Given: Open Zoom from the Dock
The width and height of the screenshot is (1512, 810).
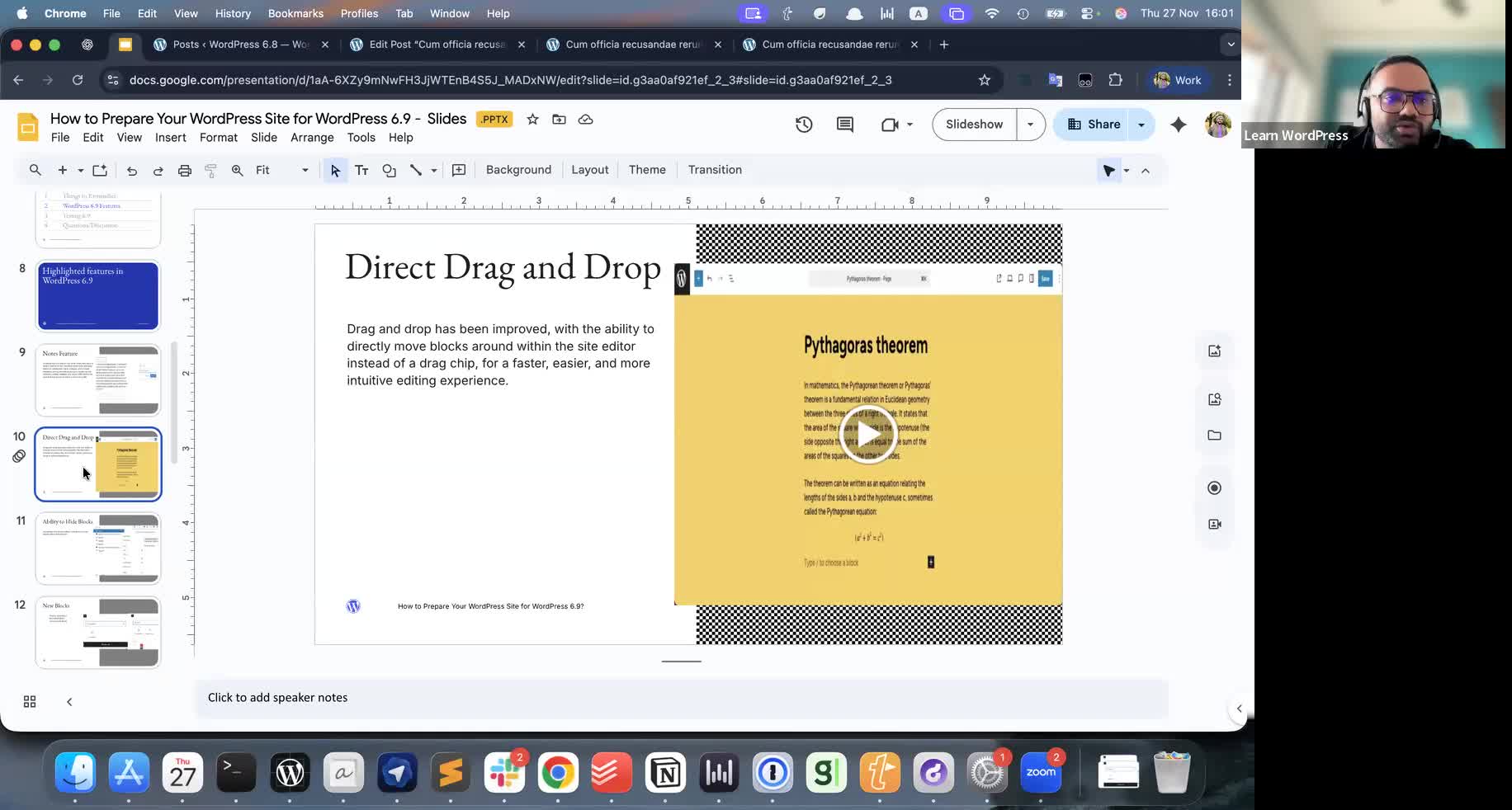Looking at the screenshot, I should coord(1041,773).
